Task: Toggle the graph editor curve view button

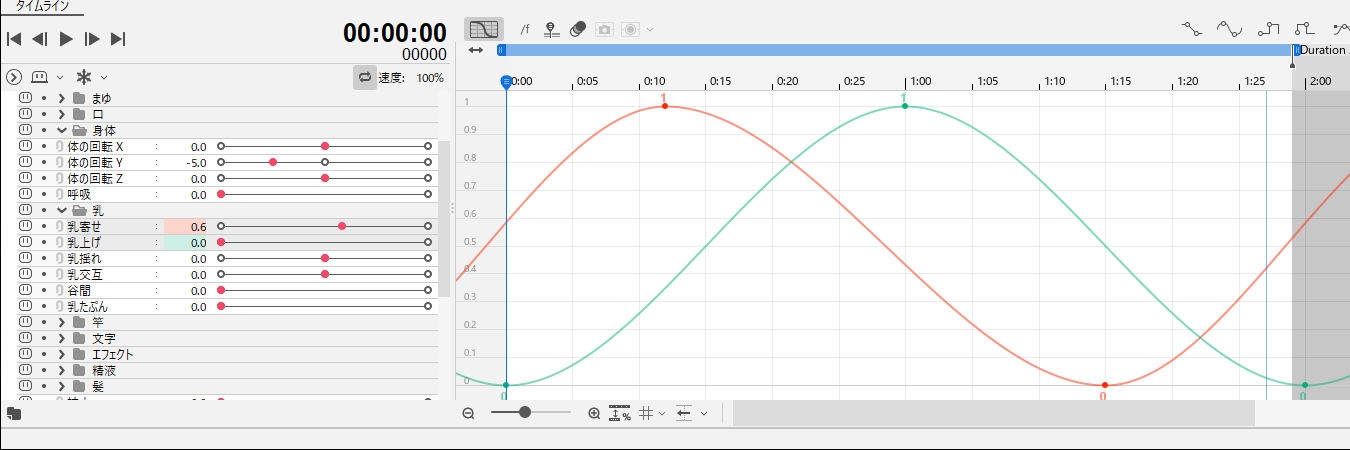Action: [x=484, y=29]
